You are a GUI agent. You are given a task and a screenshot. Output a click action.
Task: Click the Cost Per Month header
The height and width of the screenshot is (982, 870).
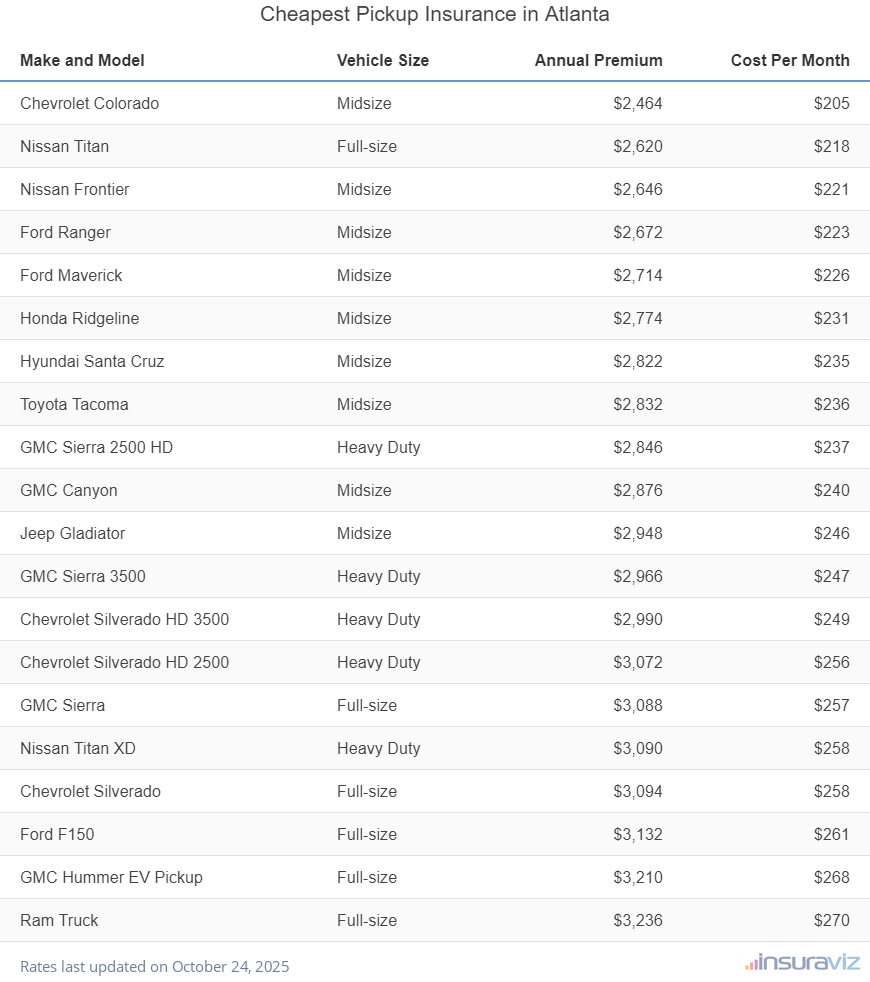790,60
